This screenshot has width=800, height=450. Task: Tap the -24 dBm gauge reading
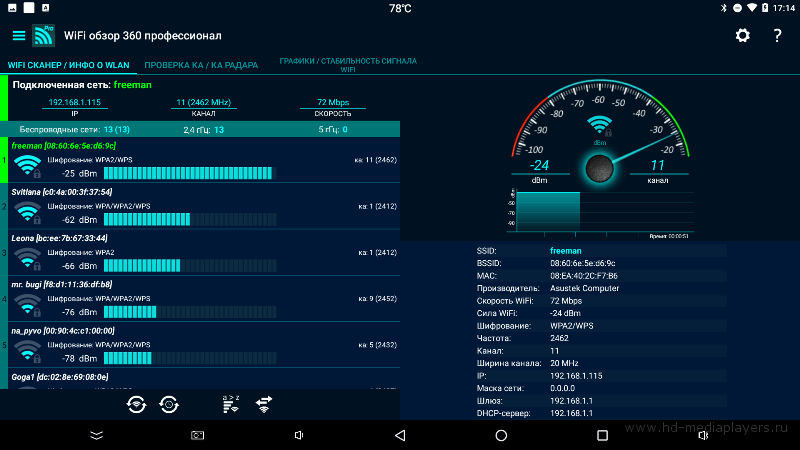coord(539,165)
